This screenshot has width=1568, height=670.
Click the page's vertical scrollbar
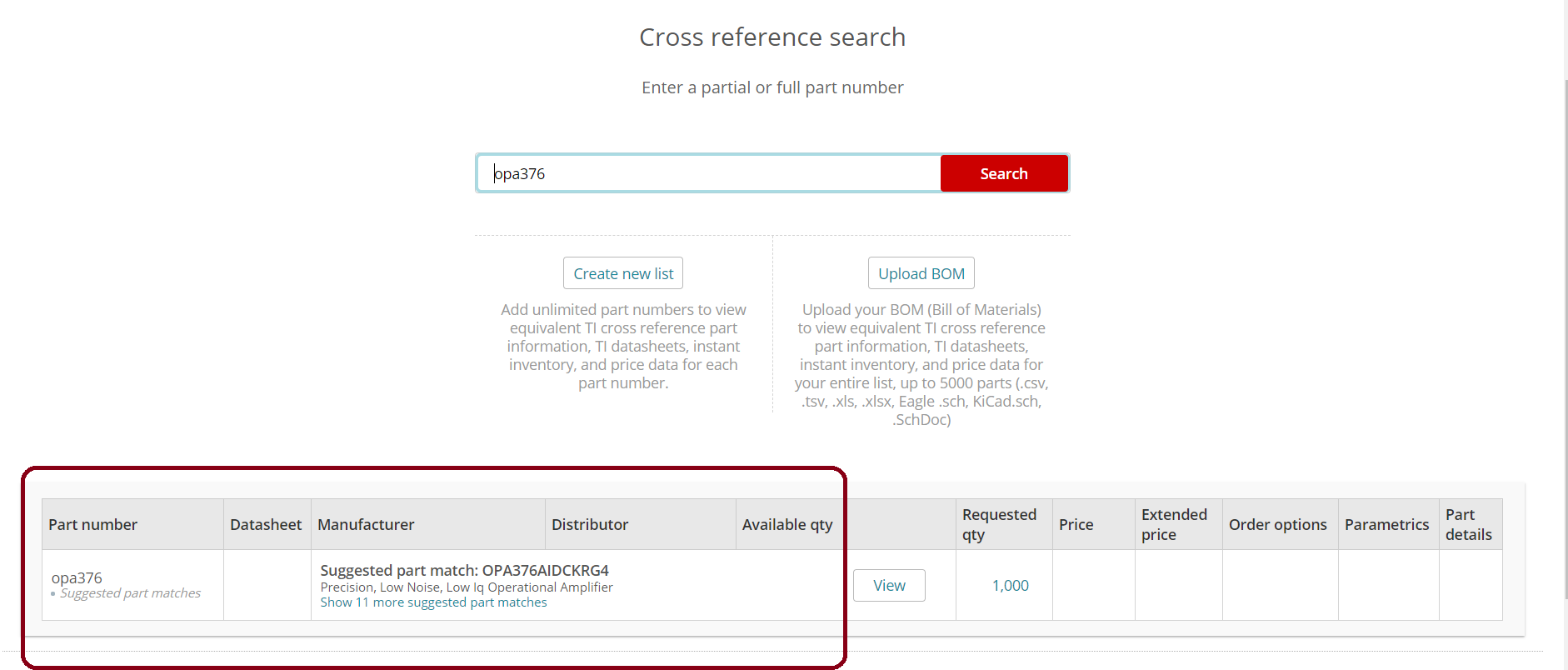pos(1563,333)
